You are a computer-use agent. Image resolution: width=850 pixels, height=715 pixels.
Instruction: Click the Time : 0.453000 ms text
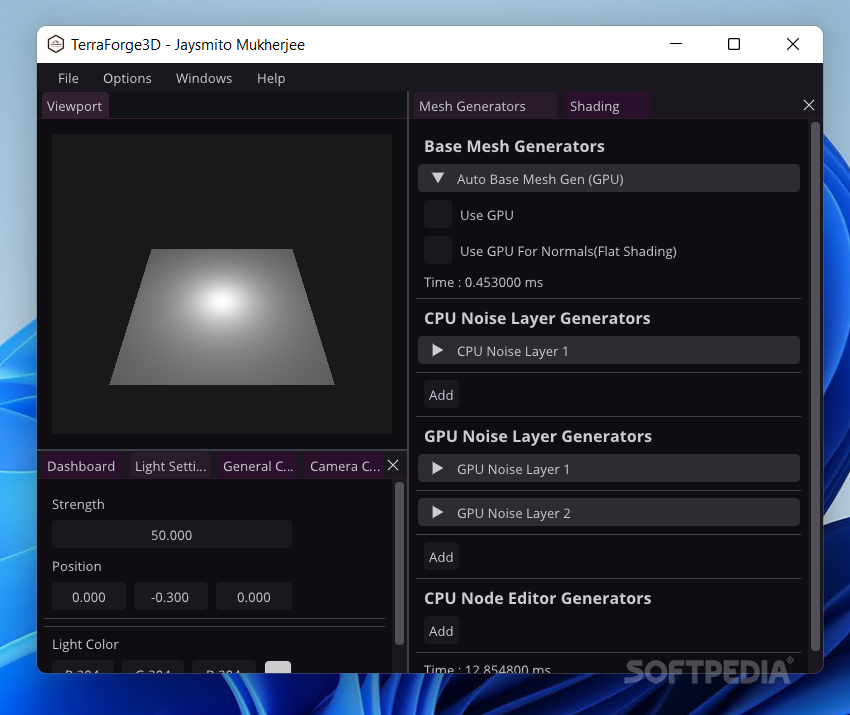[x=484, y=282]
